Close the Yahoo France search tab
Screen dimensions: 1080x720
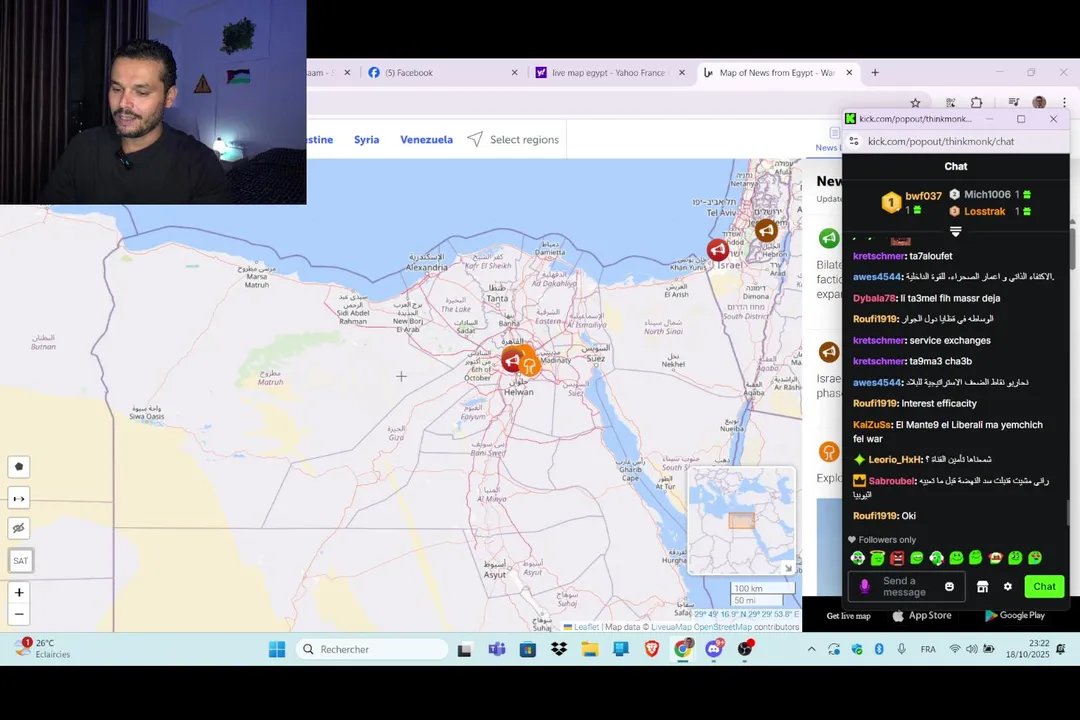tap(682, 72)
